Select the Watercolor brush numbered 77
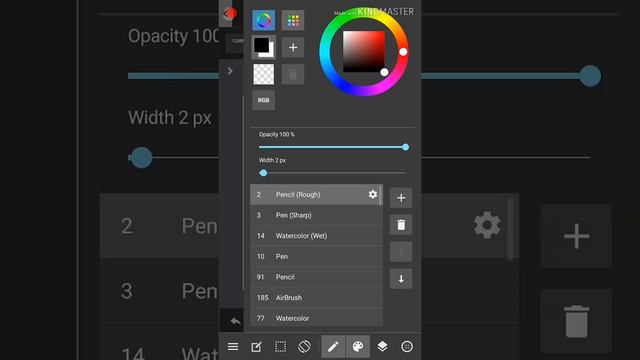The width and height of the screenshot is (640, 360). [316, 318]
